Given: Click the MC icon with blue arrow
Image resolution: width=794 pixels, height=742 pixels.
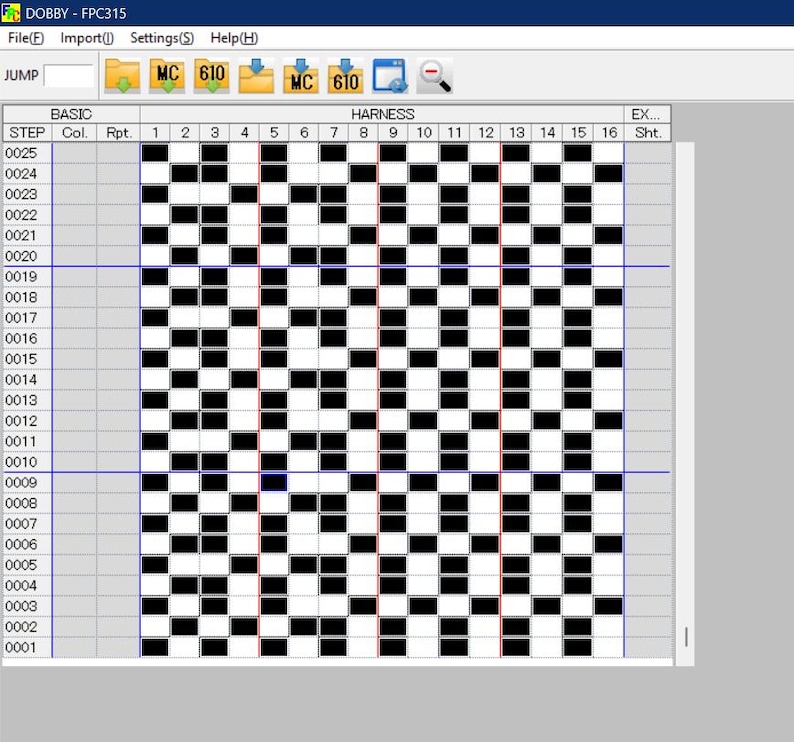Looking at the screenshot, I should [301, 76].
